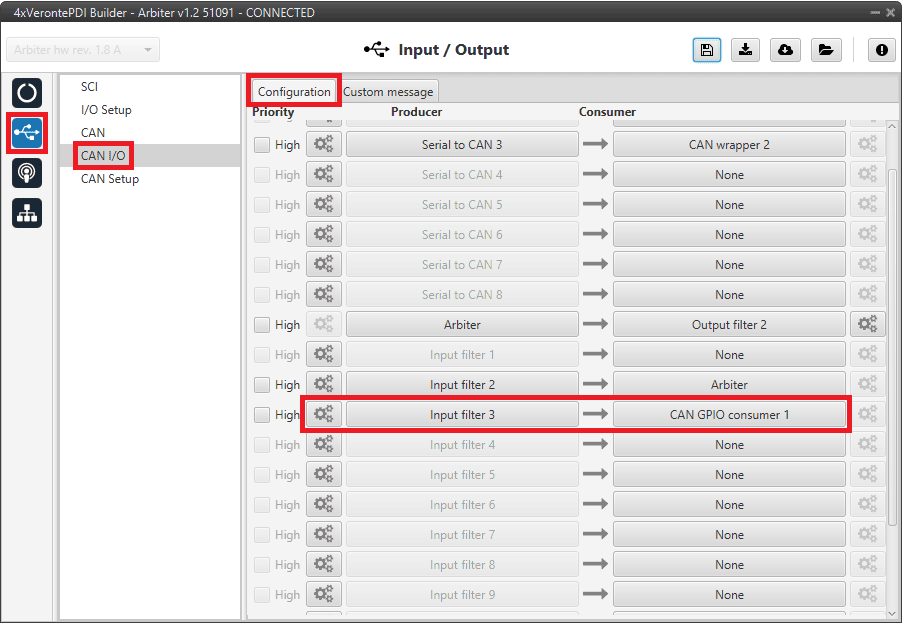Open consumer selector showing CAN wrapper 2
This screenshot has width=902, height=623.
tap(729, 144)
